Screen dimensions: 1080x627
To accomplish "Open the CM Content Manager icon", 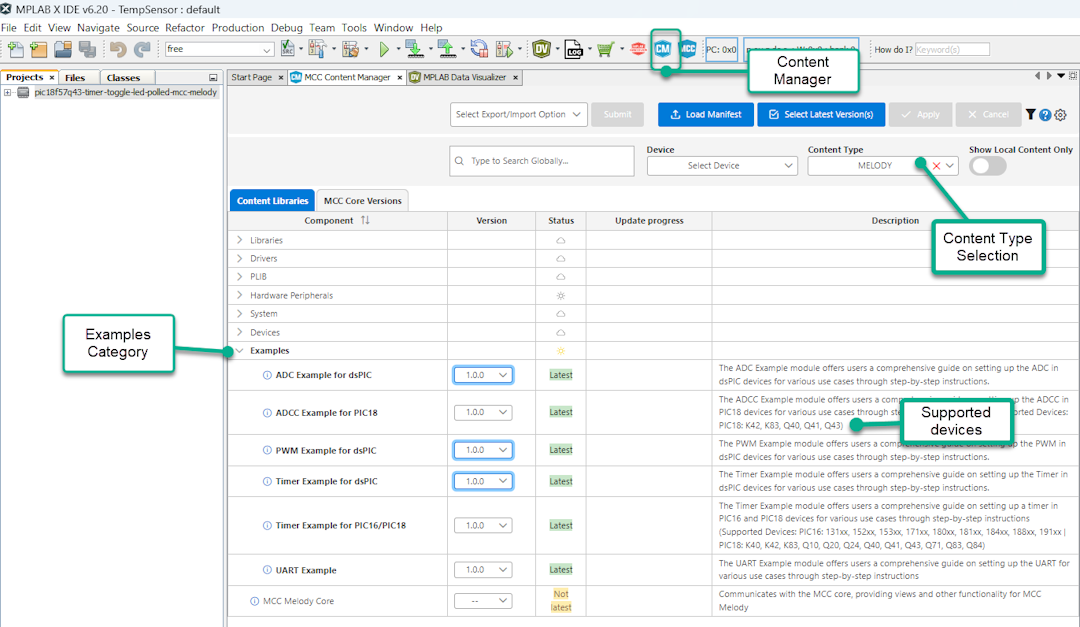I will [663, 49].
